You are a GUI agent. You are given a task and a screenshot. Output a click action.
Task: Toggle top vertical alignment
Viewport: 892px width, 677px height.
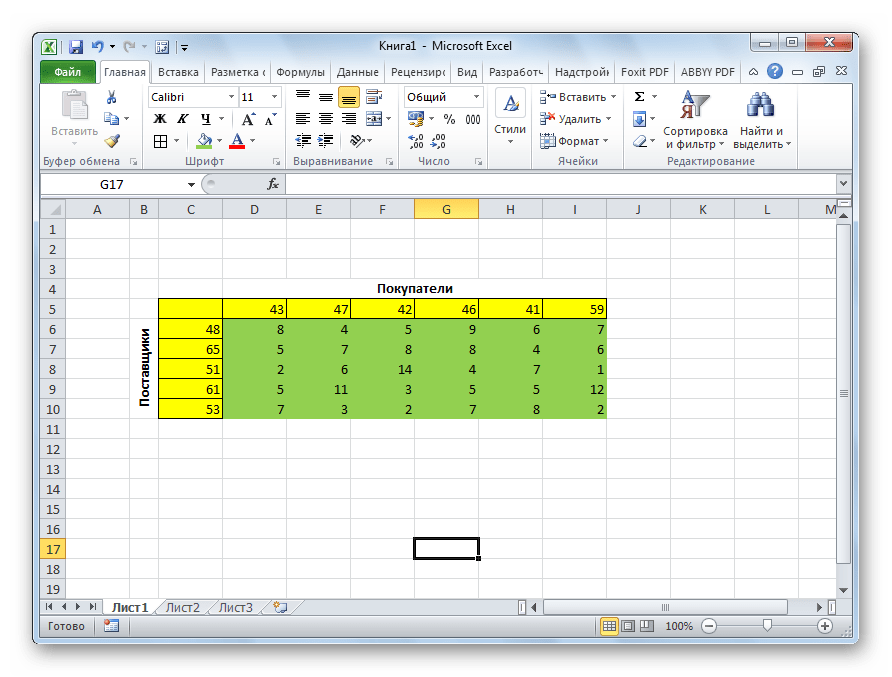303,97
